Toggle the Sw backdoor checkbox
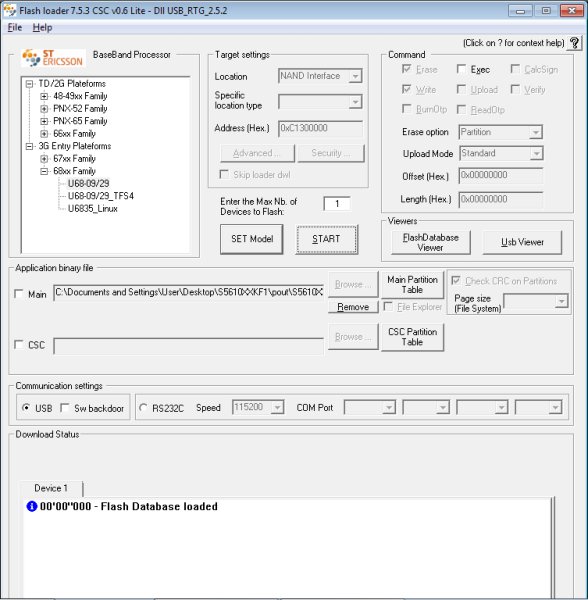588x600 pixels. point(65,408)
